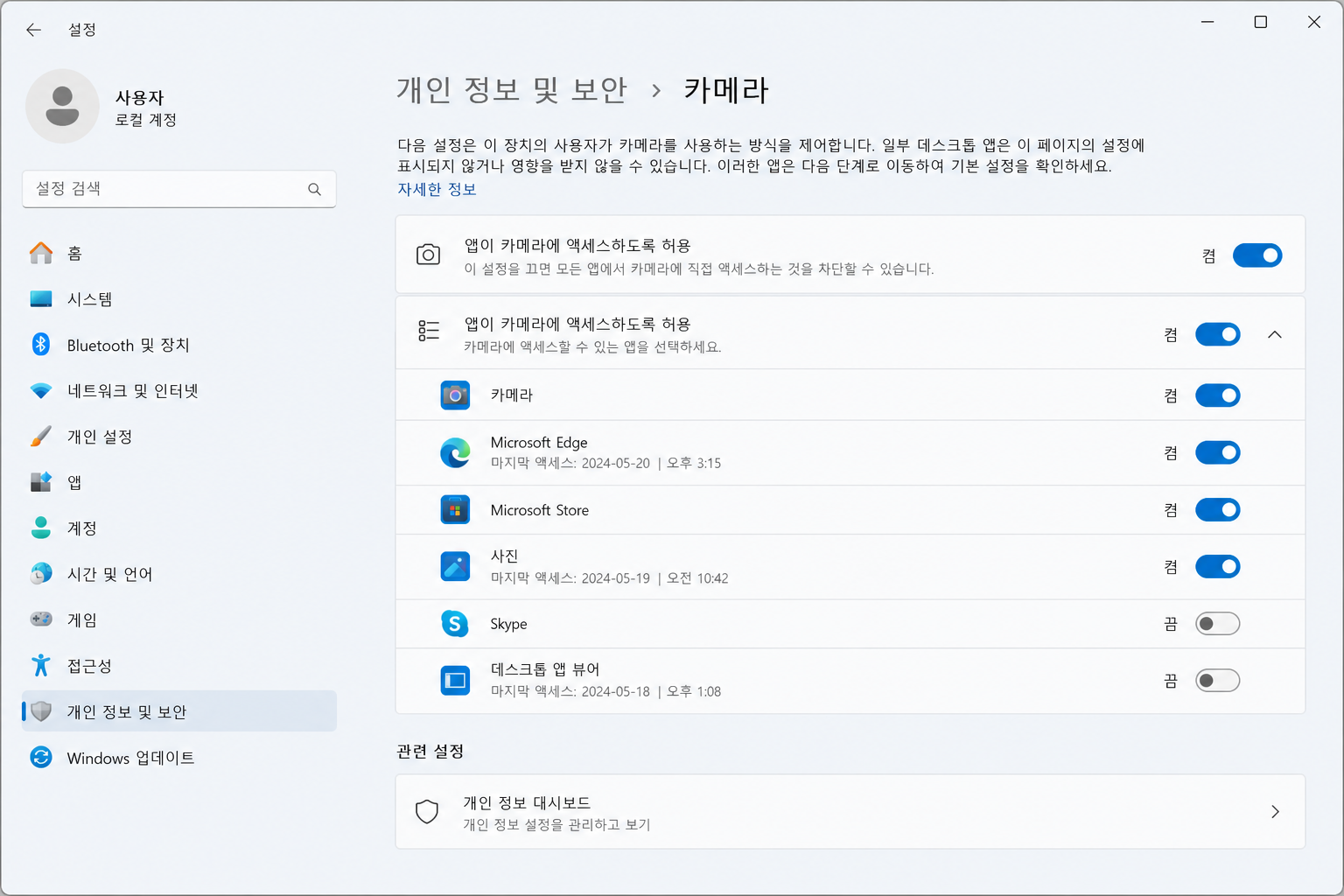The height and width of the screenshot is (896, 1344).
Task: Turn off the top camera access toggle
Action: (1257, 255)
